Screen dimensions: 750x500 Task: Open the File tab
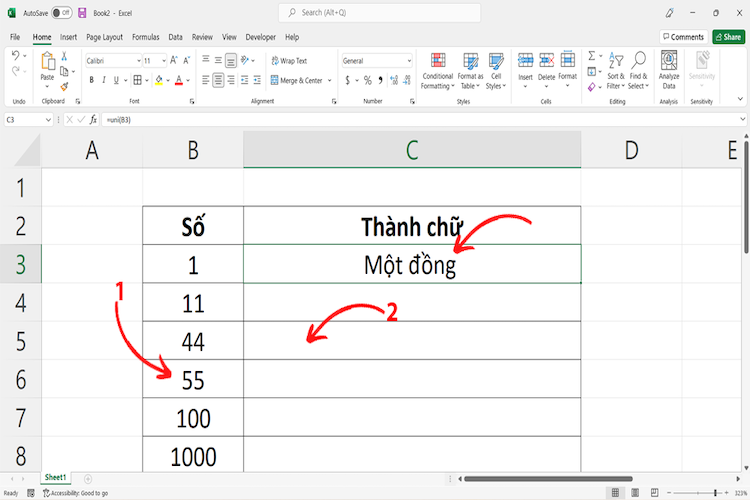15,37
